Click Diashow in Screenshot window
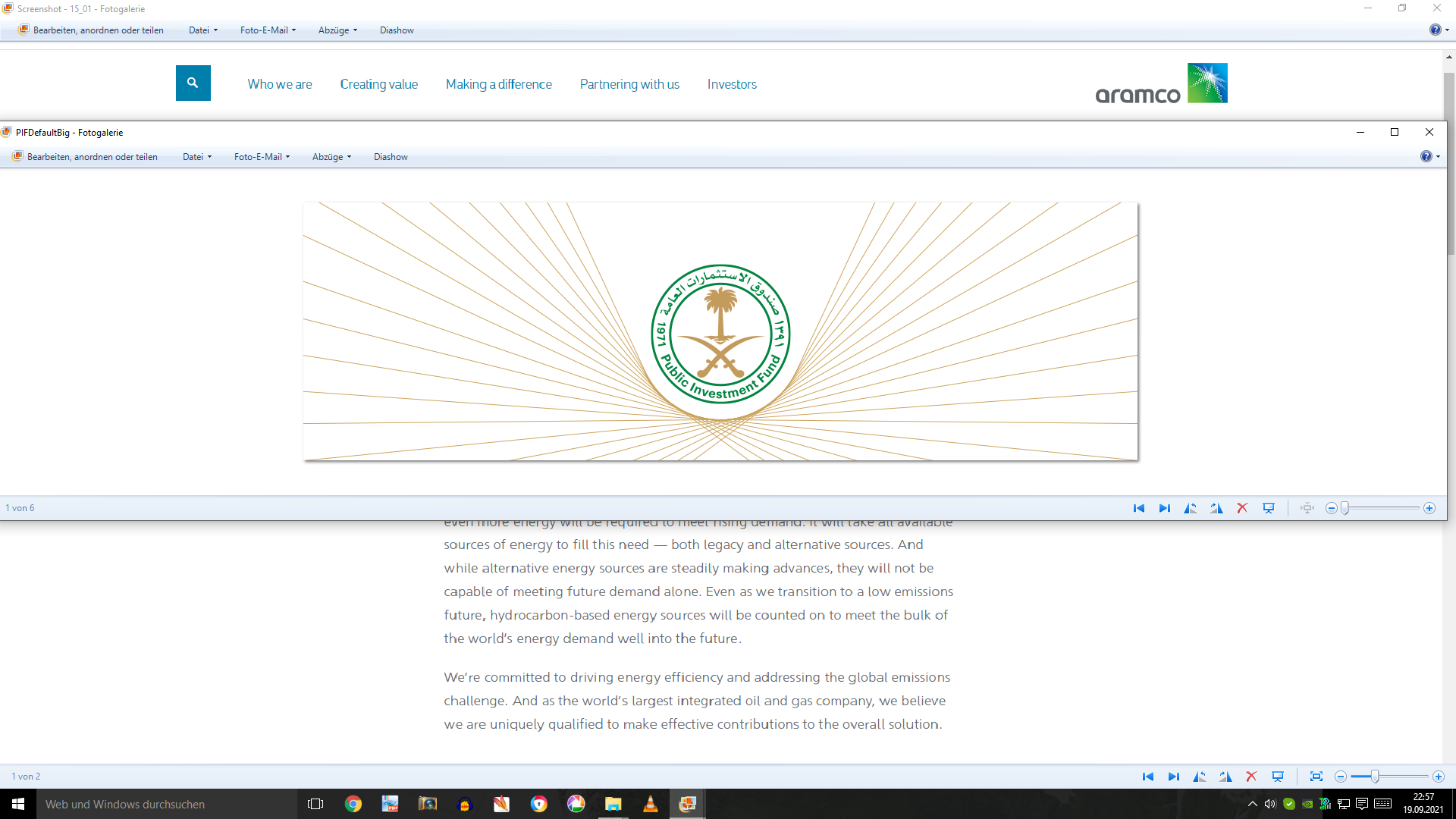The width and height of the screenshot is (1456, 819). tap(397, 30)
